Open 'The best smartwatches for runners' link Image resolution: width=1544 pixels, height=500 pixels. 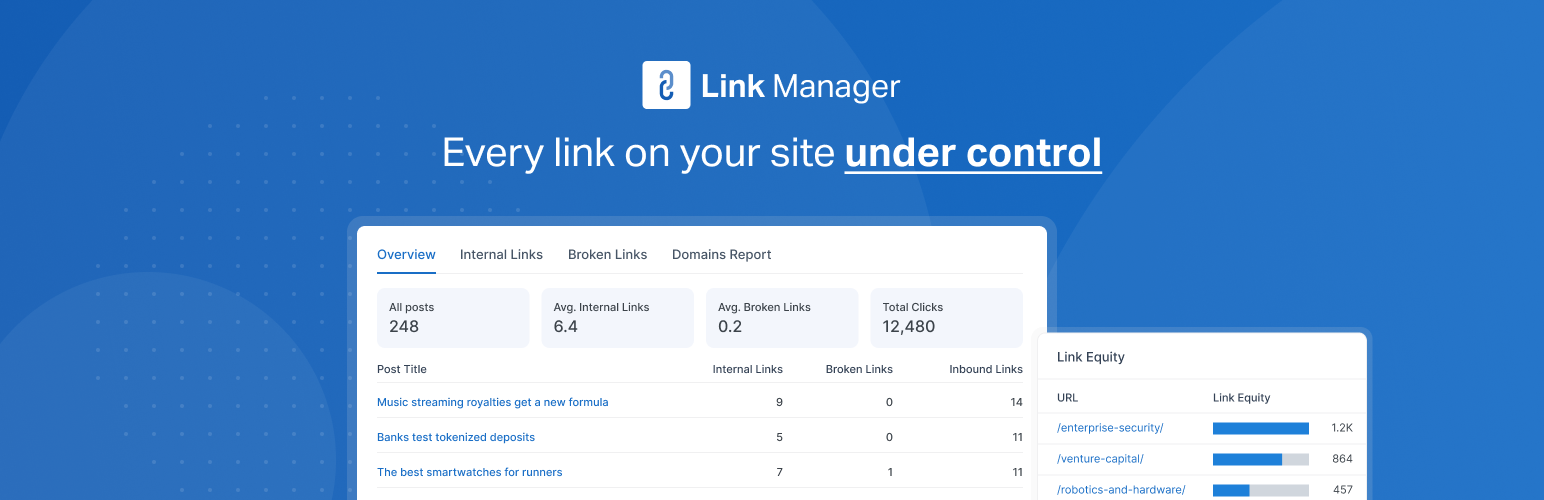[469, 472]
